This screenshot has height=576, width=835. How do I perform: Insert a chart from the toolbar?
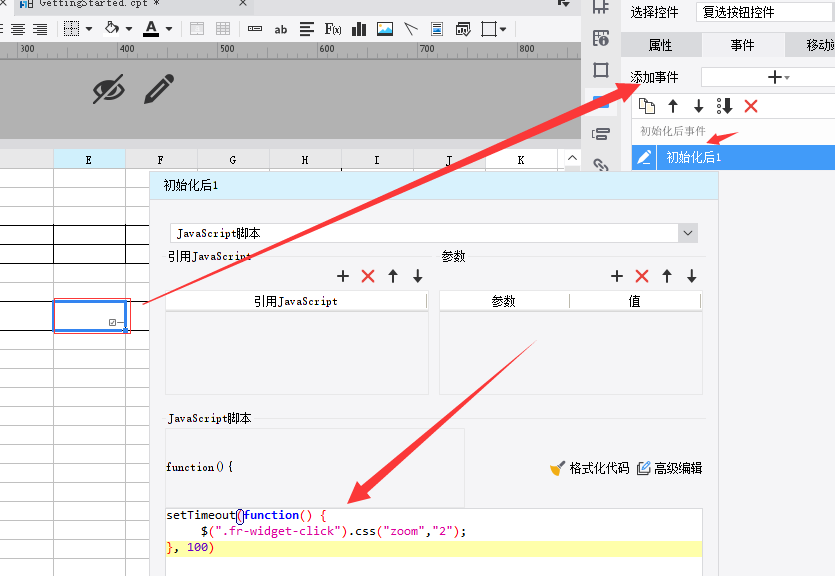359,29
